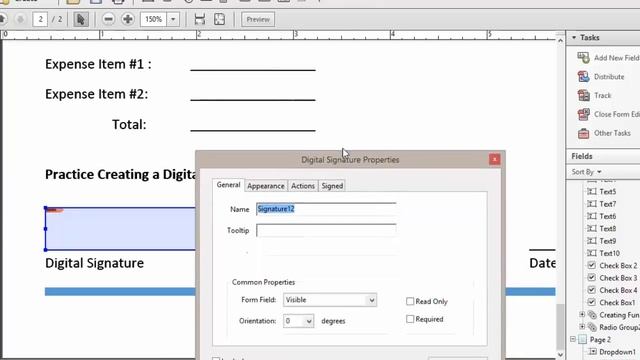Click the Check Box 2 field icon
The width and height of the screenshot is (640, 360).
591,265
